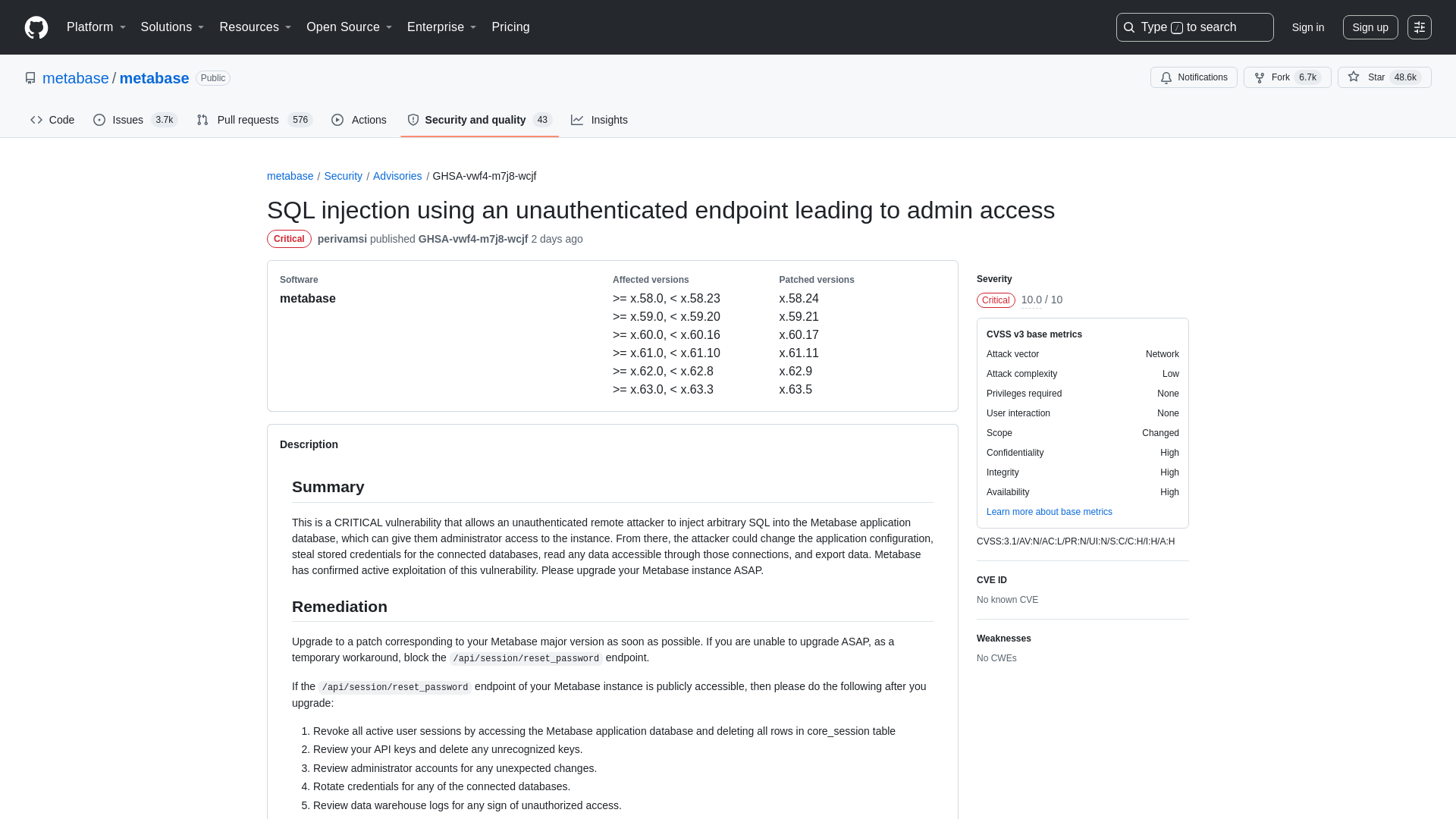Viewport: 1456px width, 819px height.
Task: Click the Actions play icon
Action: click(x=337, y=120)
